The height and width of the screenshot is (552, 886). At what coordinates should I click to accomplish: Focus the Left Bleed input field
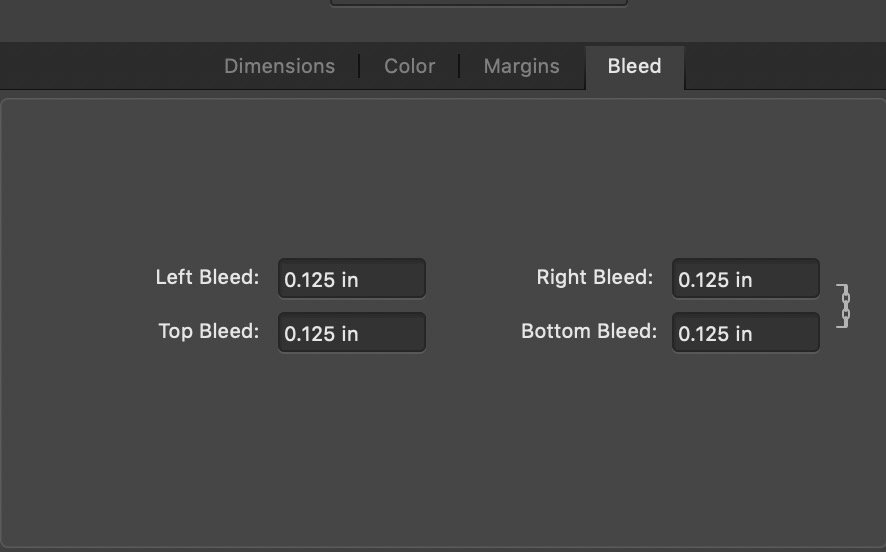(351, 279)
